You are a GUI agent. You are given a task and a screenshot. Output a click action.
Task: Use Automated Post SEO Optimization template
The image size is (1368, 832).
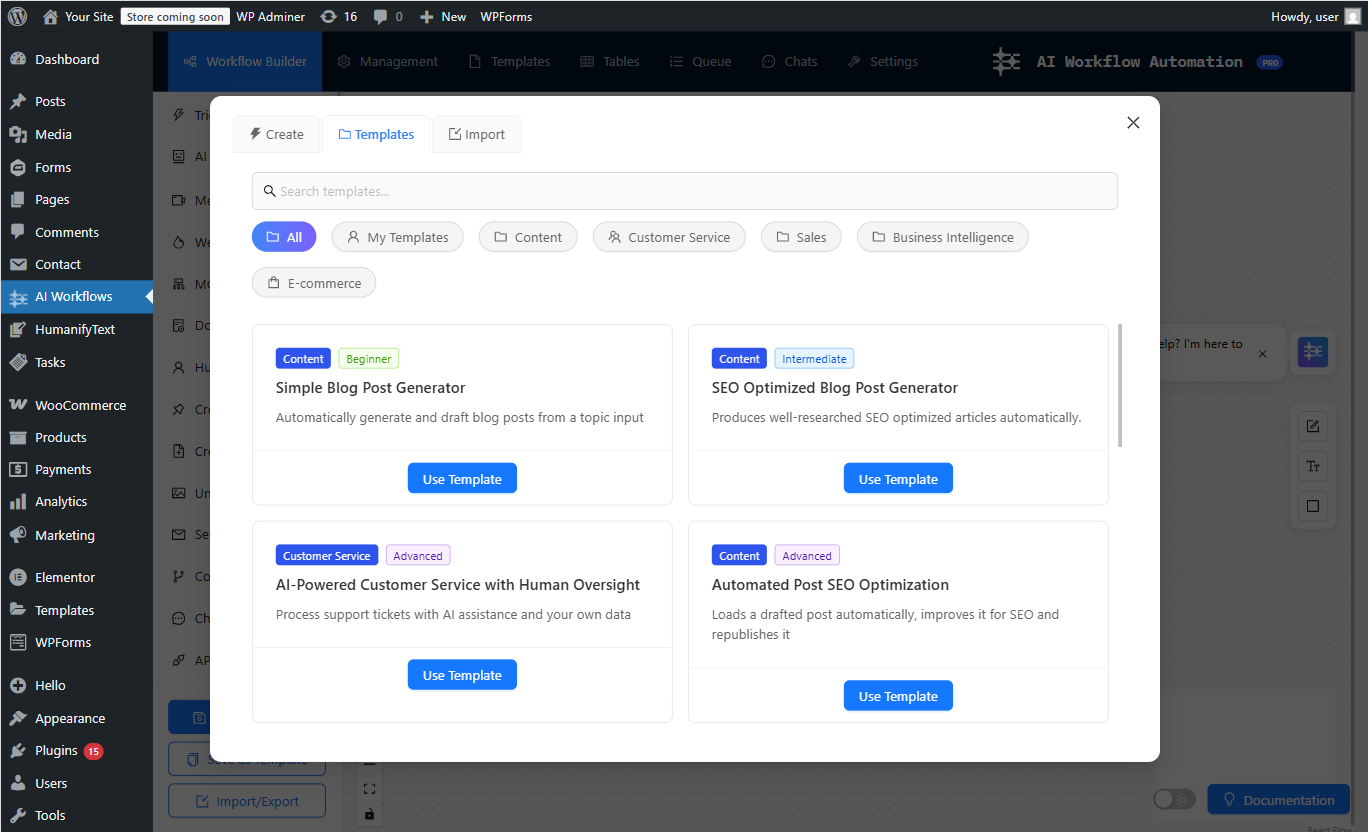898,696
